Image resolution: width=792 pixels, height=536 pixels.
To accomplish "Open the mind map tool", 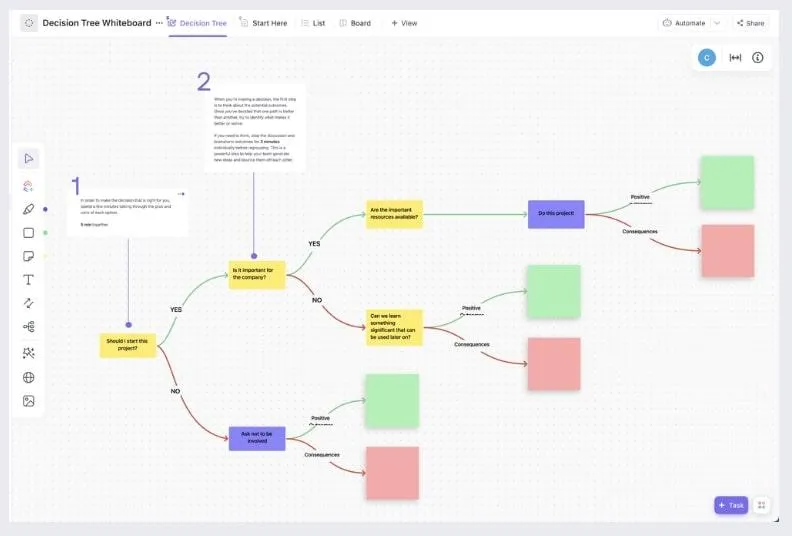I will point(29,327).
